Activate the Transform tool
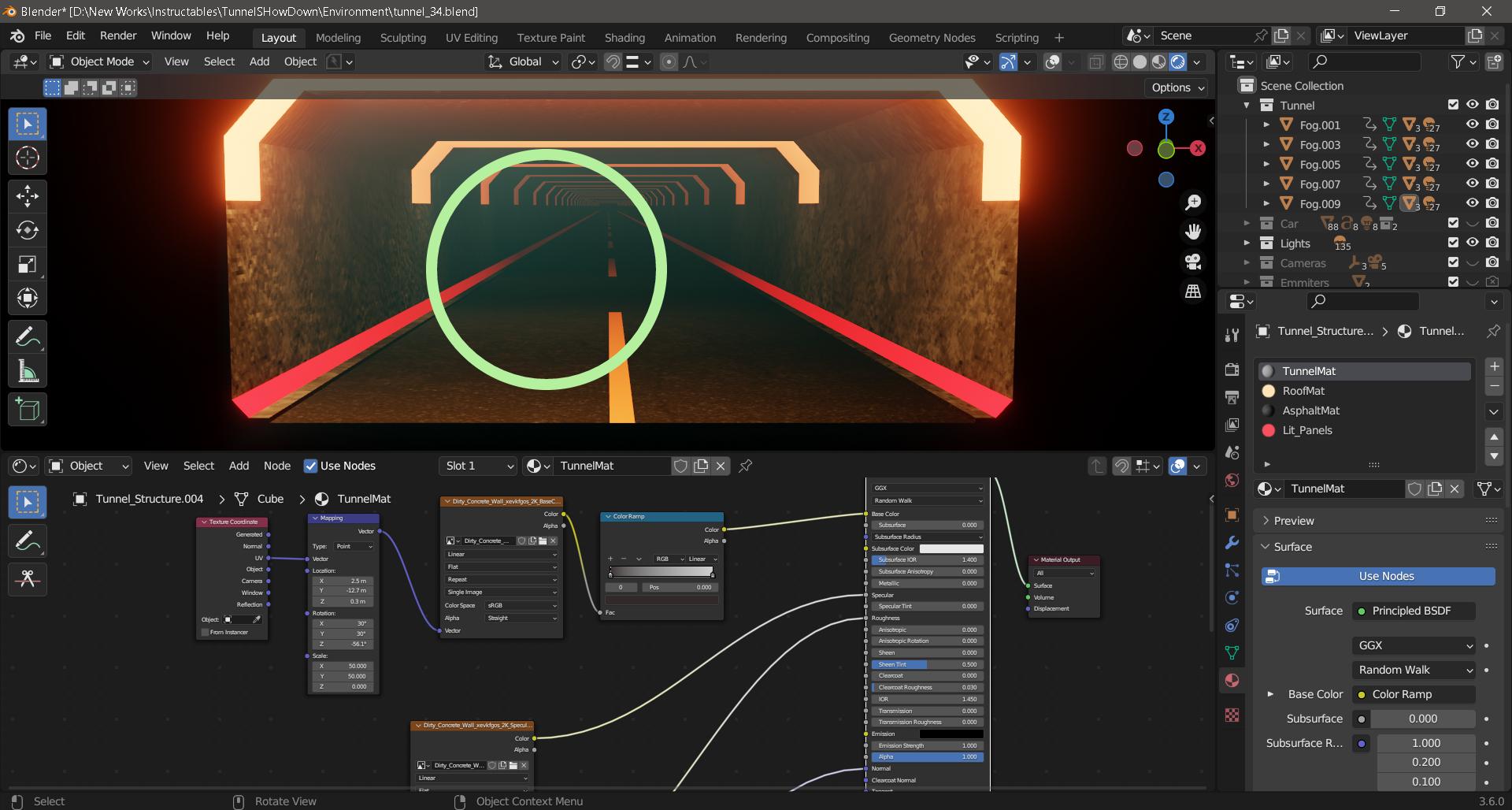 tap(28, 298)
